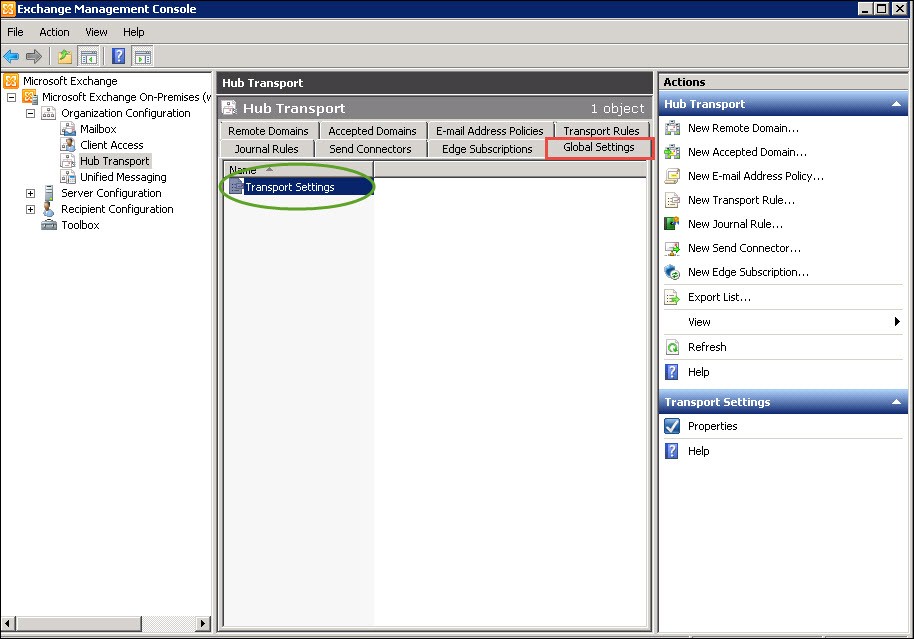Click New Send Connector link
Viewport: 914px width, 639px height.
(x=744, y=248)
